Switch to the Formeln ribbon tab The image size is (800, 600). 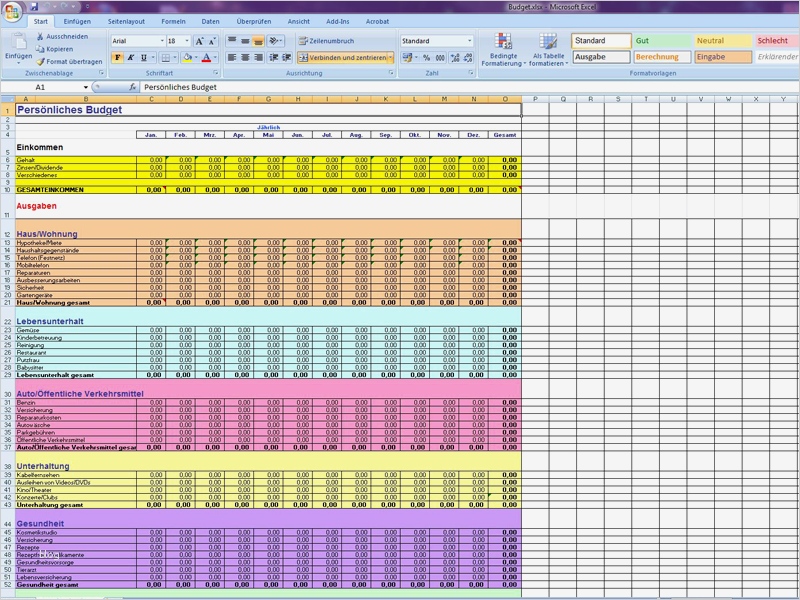[x=173, y=21]
